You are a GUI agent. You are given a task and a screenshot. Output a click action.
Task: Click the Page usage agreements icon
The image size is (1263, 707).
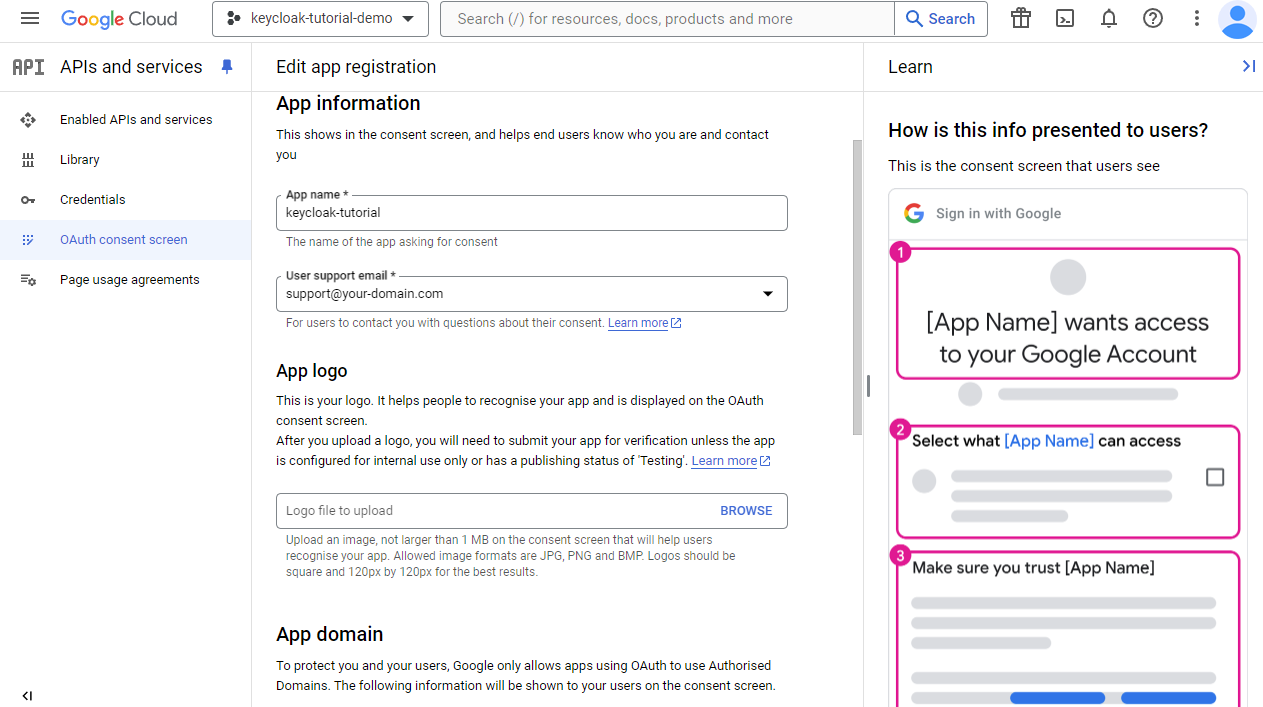coord(28,280)
